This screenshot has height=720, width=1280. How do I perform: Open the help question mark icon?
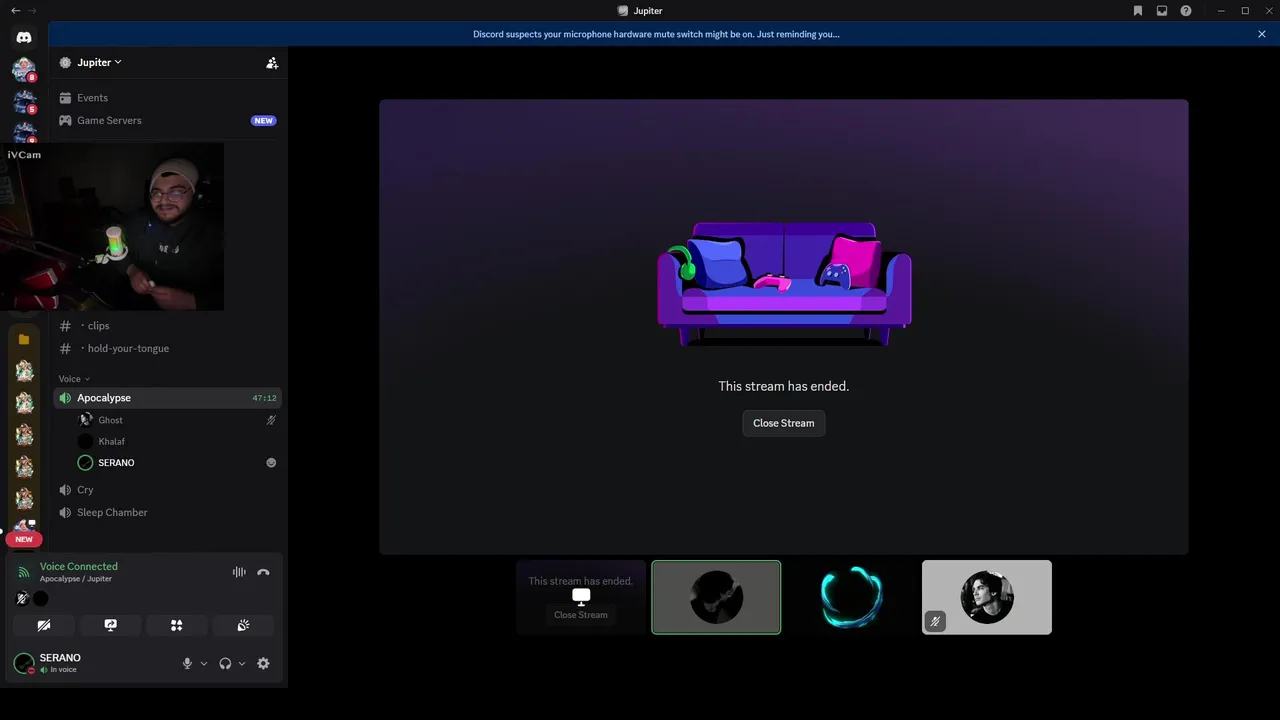pos(1186,11)
